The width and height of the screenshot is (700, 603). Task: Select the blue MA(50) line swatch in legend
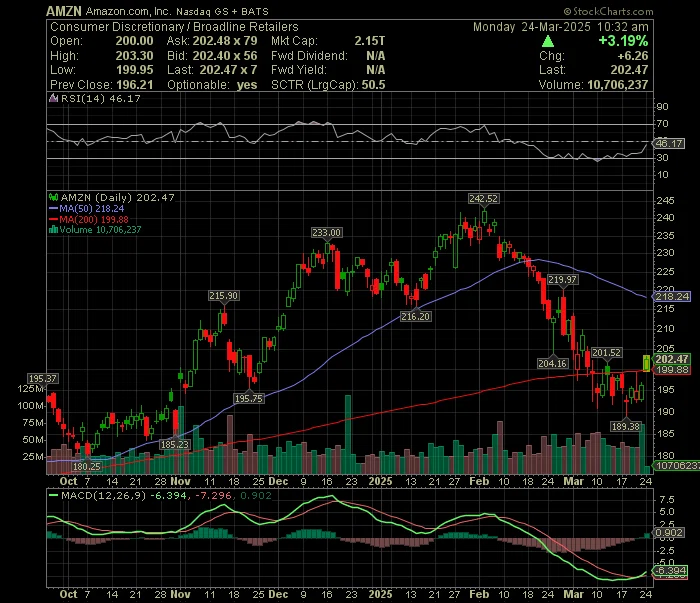pos(53,208)
